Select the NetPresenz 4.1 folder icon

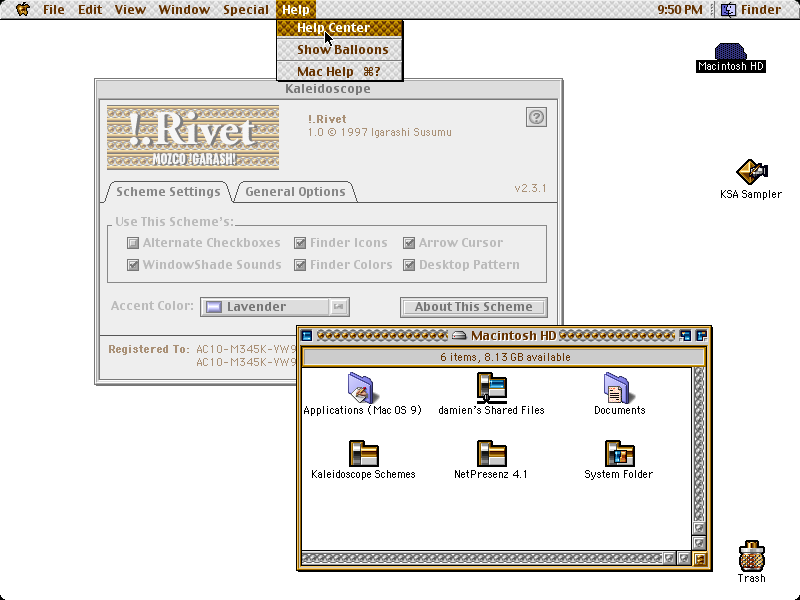[x=491, y=453]
